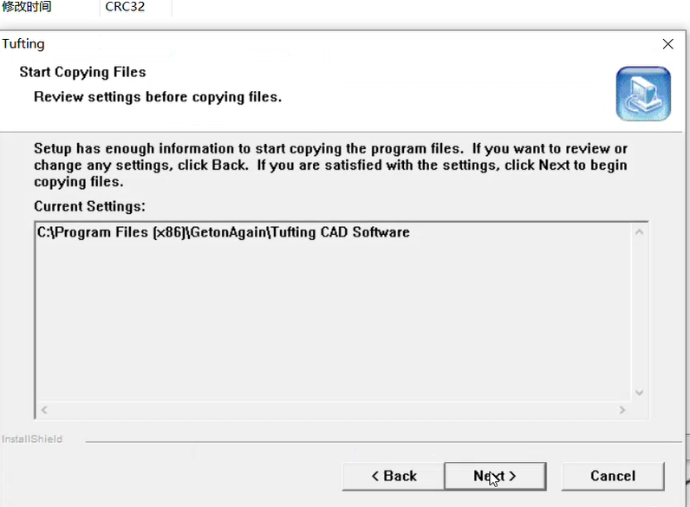Go back with the Back button
690x507 pixels.
(393, 476)
